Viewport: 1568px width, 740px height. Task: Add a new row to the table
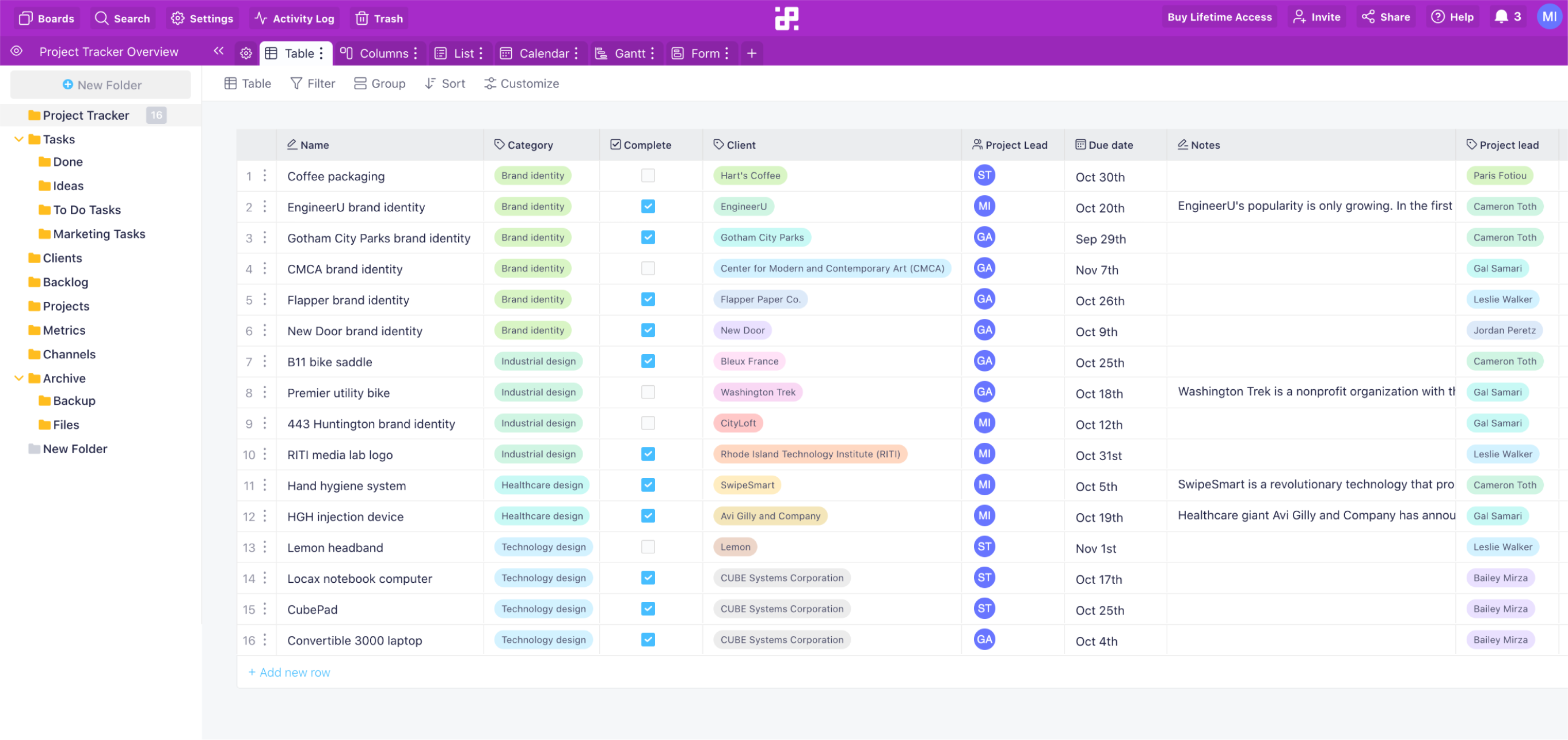point(289,672)
